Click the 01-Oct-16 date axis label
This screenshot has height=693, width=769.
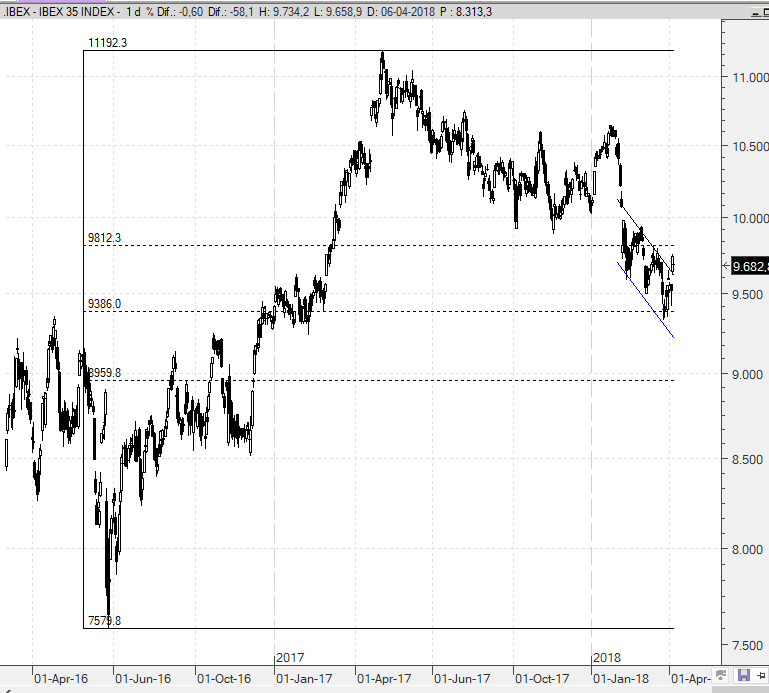click(224, 679)
